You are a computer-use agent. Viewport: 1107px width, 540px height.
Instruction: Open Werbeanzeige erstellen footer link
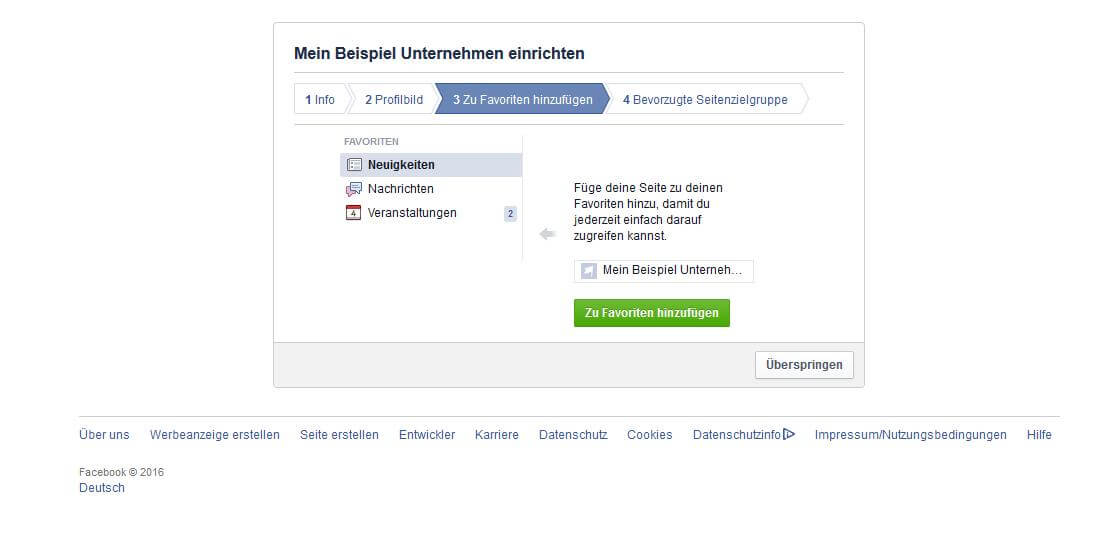[x=215, y=435]
